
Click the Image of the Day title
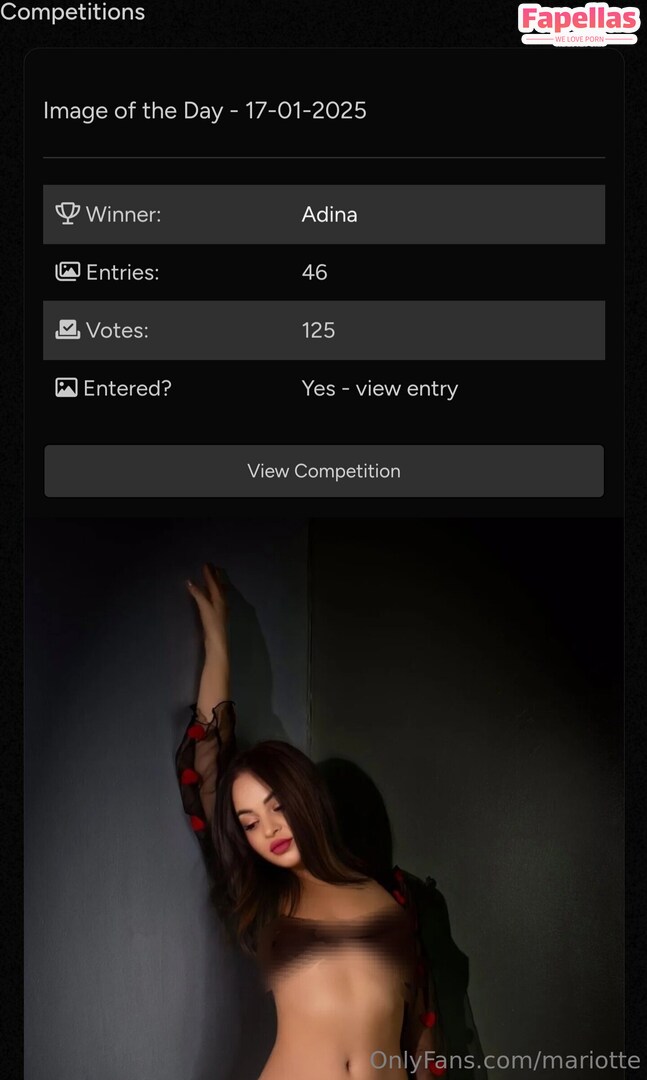(x=205, y=110)
